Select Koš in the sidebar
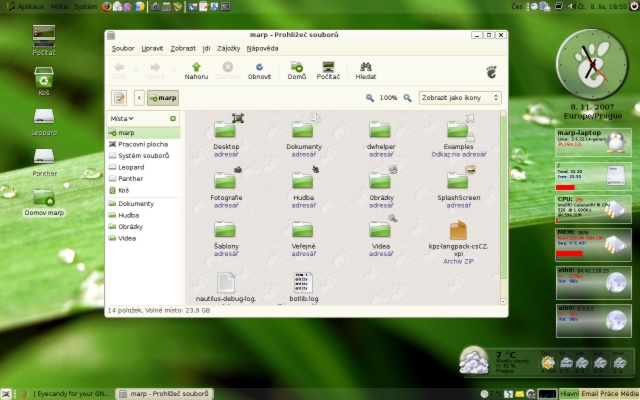This screenshot has height=400, width=640. (x=144, y=190)
